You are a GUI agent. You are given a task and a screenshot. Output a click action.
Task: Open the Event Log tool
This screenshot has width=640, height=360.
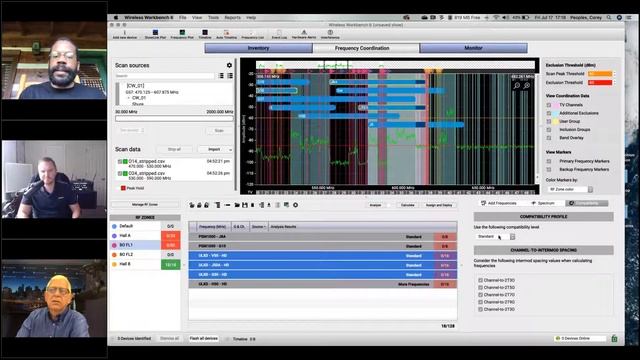(x=279, y=34)
